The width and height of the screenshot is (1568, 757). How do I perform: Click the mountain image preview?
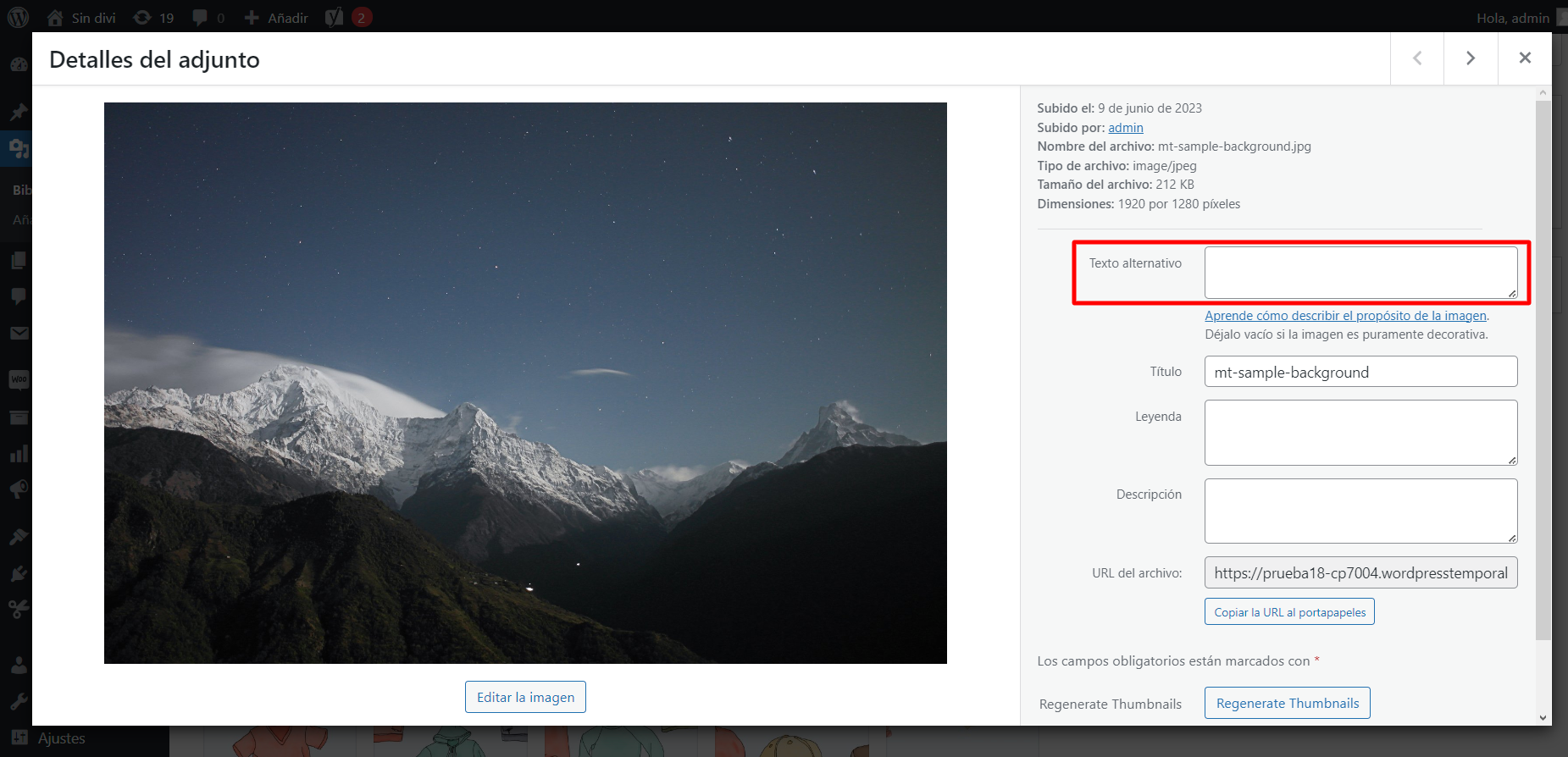[525, 383]
